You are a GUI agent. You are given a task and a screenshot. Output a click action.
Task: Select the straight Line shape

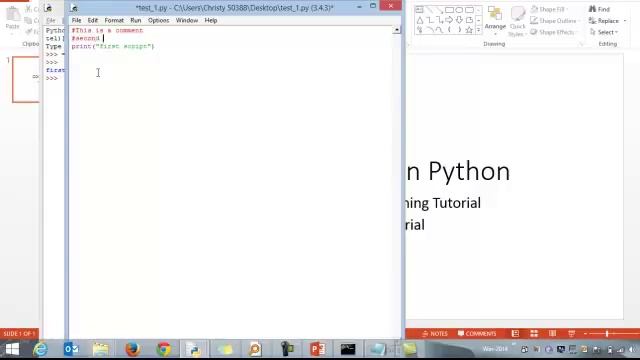429,10
